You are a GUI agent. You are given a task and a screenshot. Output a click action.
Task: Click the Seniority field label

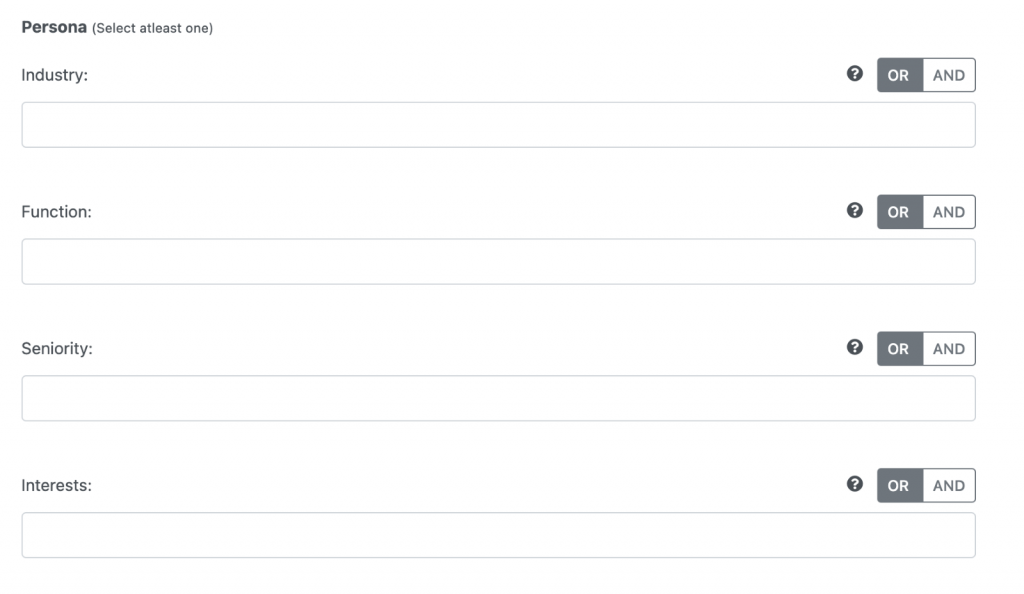(57, 349)
